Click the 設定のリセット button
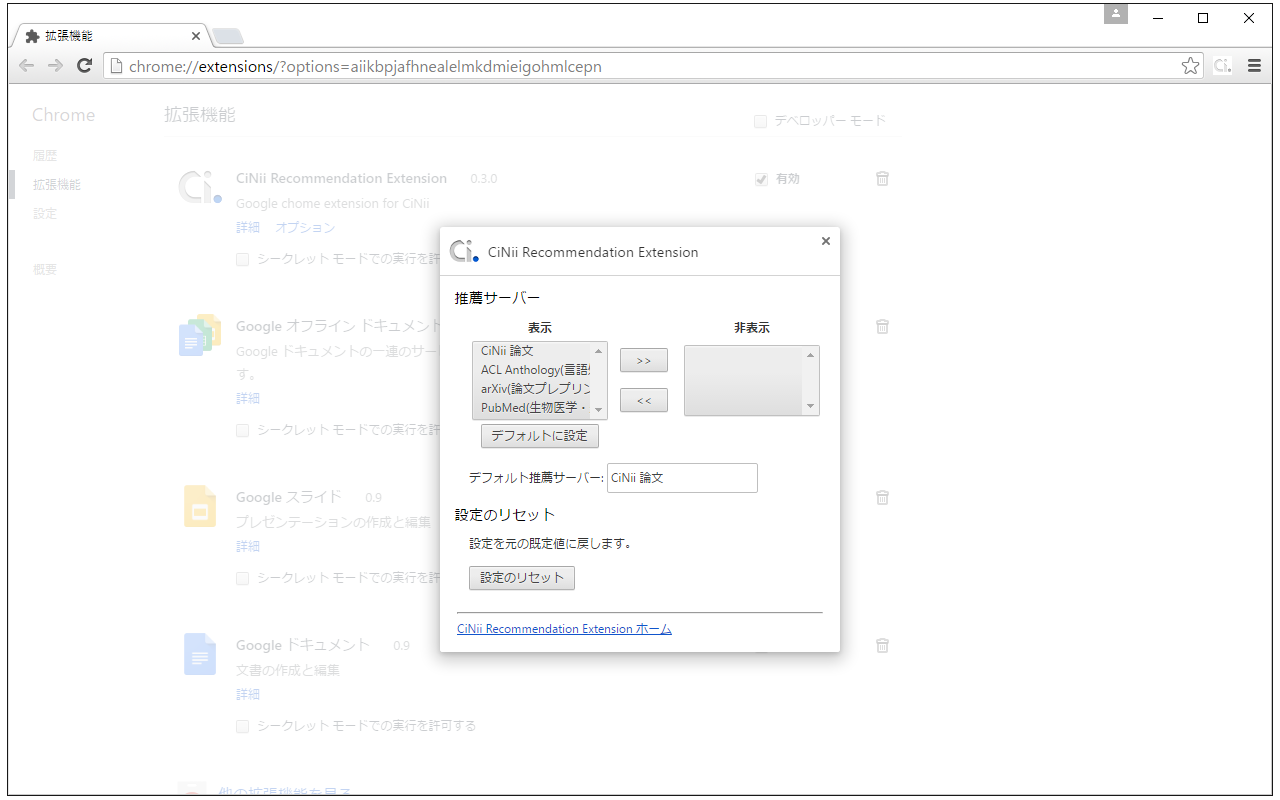Viewport: 1280px width, 800px height. [x=522, y=578]
